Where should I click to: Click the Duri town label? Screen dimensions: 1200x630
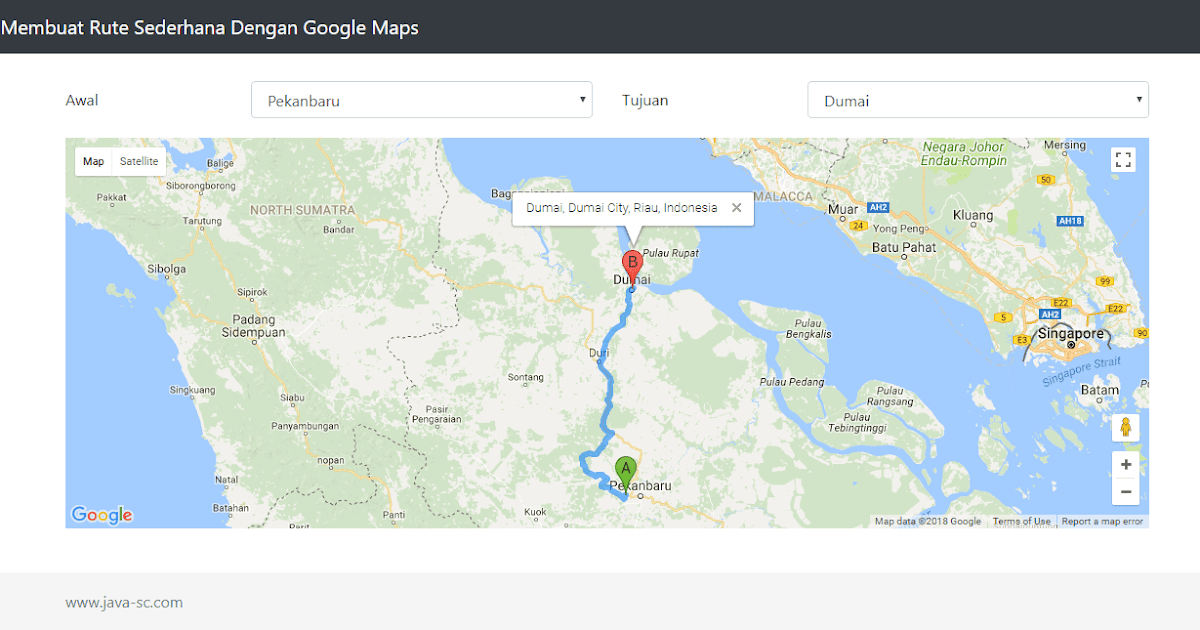[599, 353]
